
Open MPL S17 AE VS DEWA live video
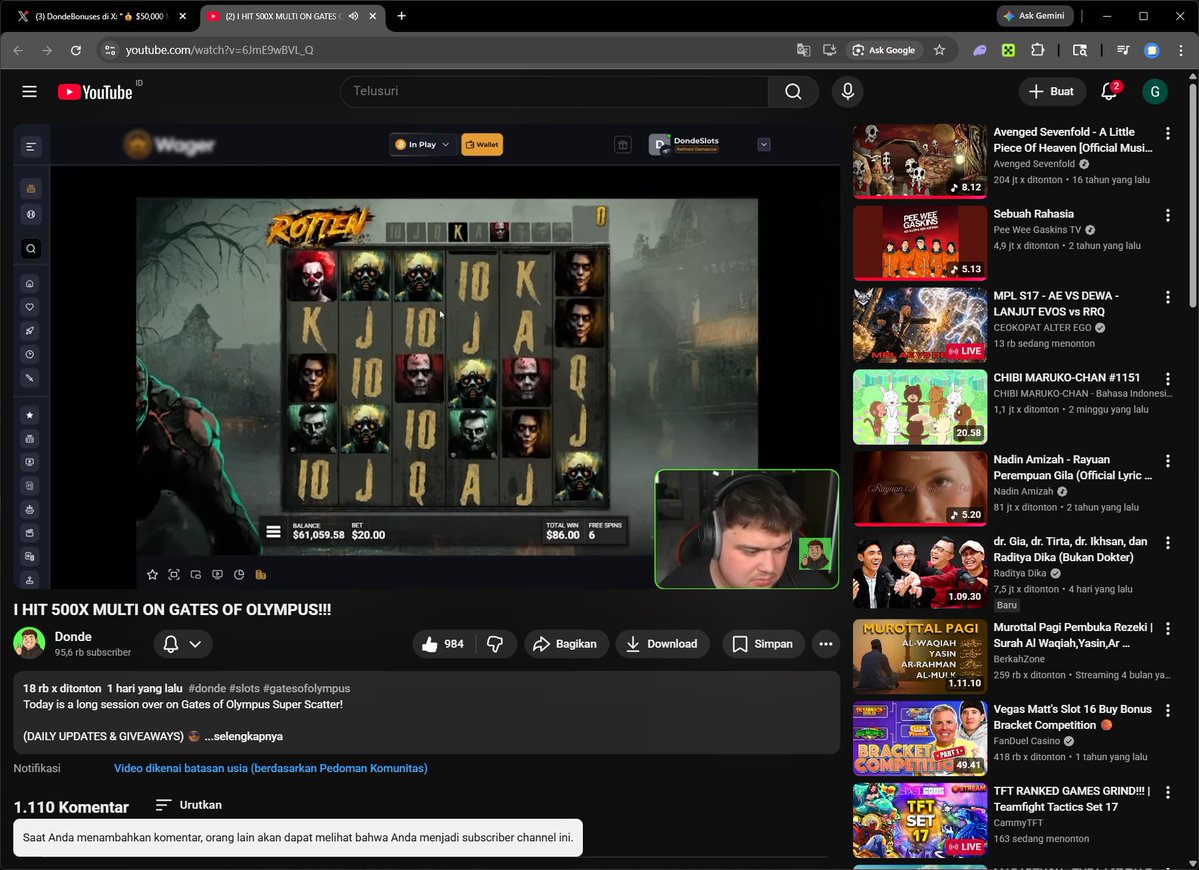[x=919, y=325]
